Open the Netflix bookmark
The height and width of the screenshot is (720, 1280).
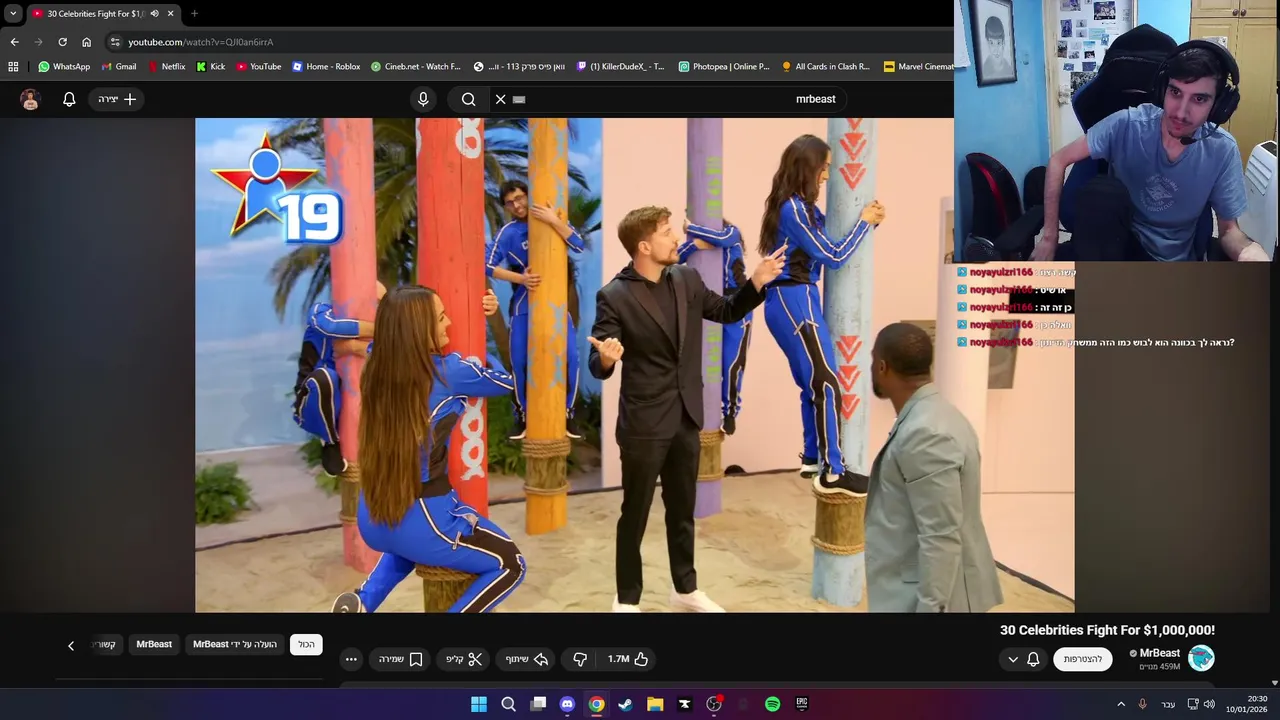pyautogui.click(x=167, y=67)
